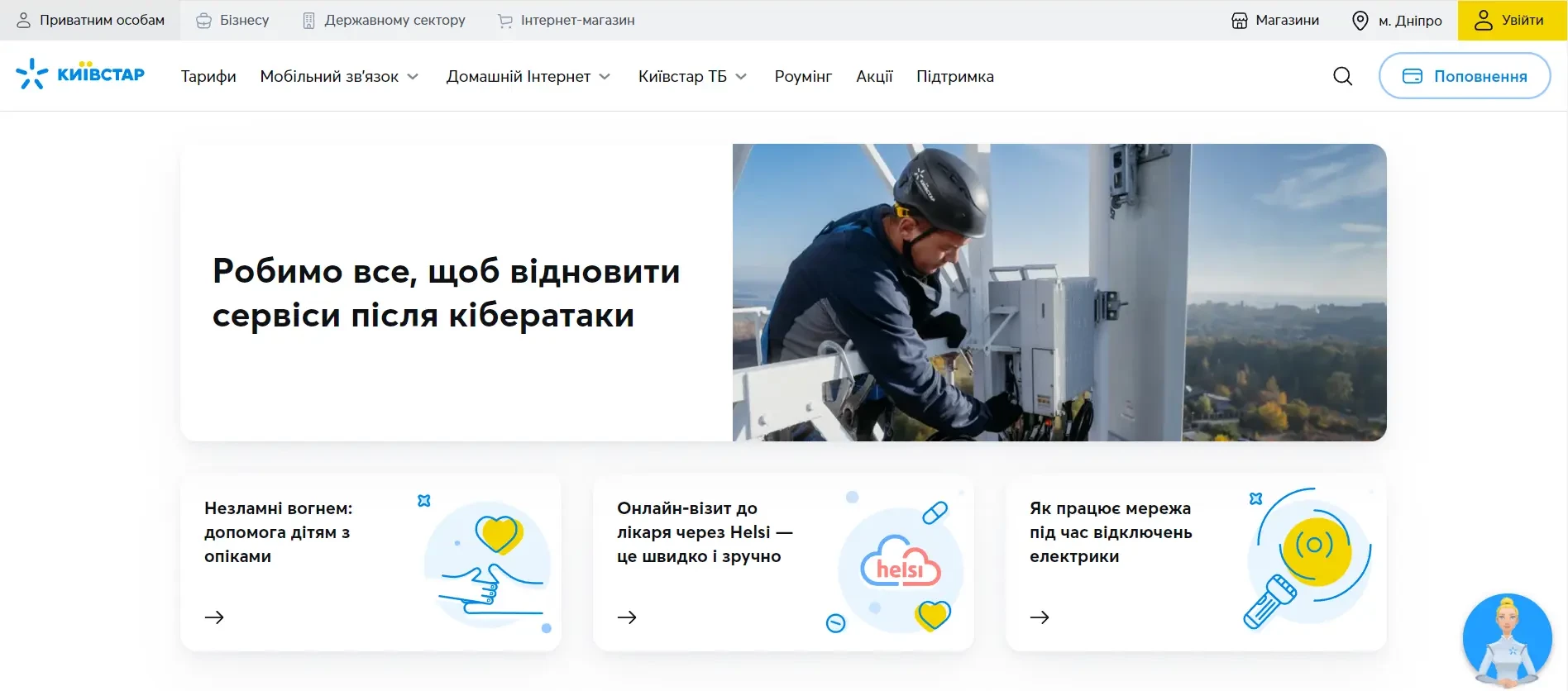Click the briefcase icon beside Бізнесу

[203, 21]
